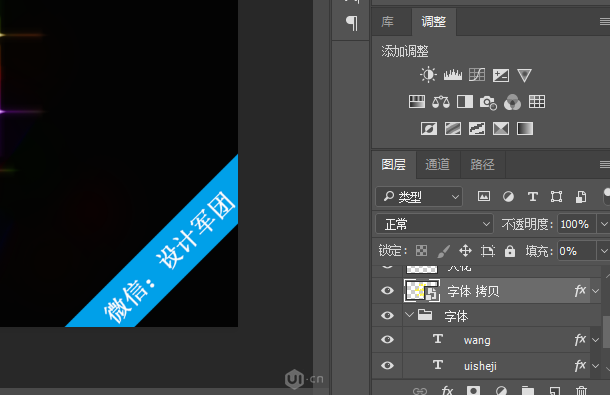Open the Layers panel menu
The width and height of the screenshot is (610, 395).
605,165
